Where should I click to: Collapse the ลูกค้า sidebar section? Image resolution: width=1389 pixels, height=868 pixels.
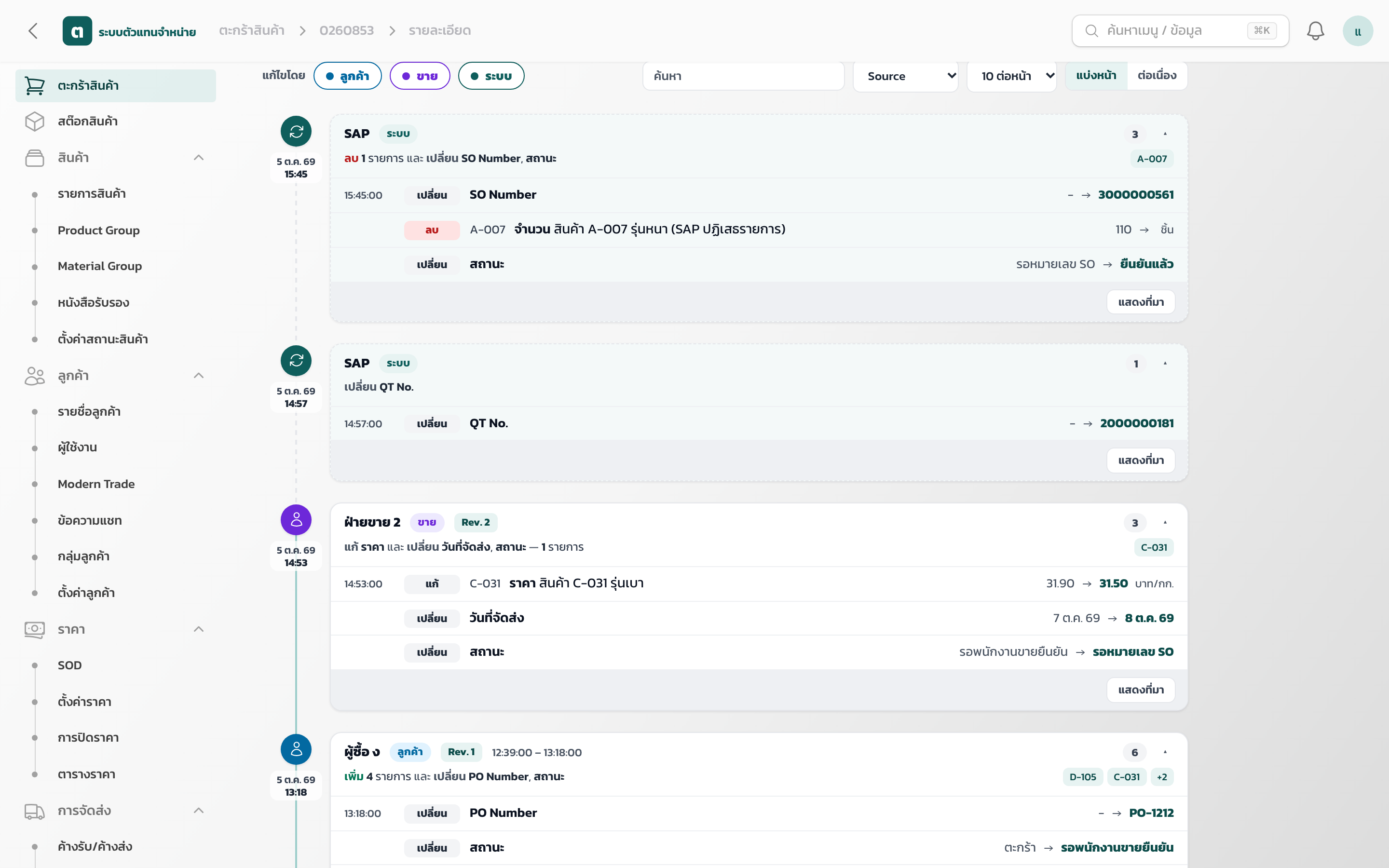199,376
